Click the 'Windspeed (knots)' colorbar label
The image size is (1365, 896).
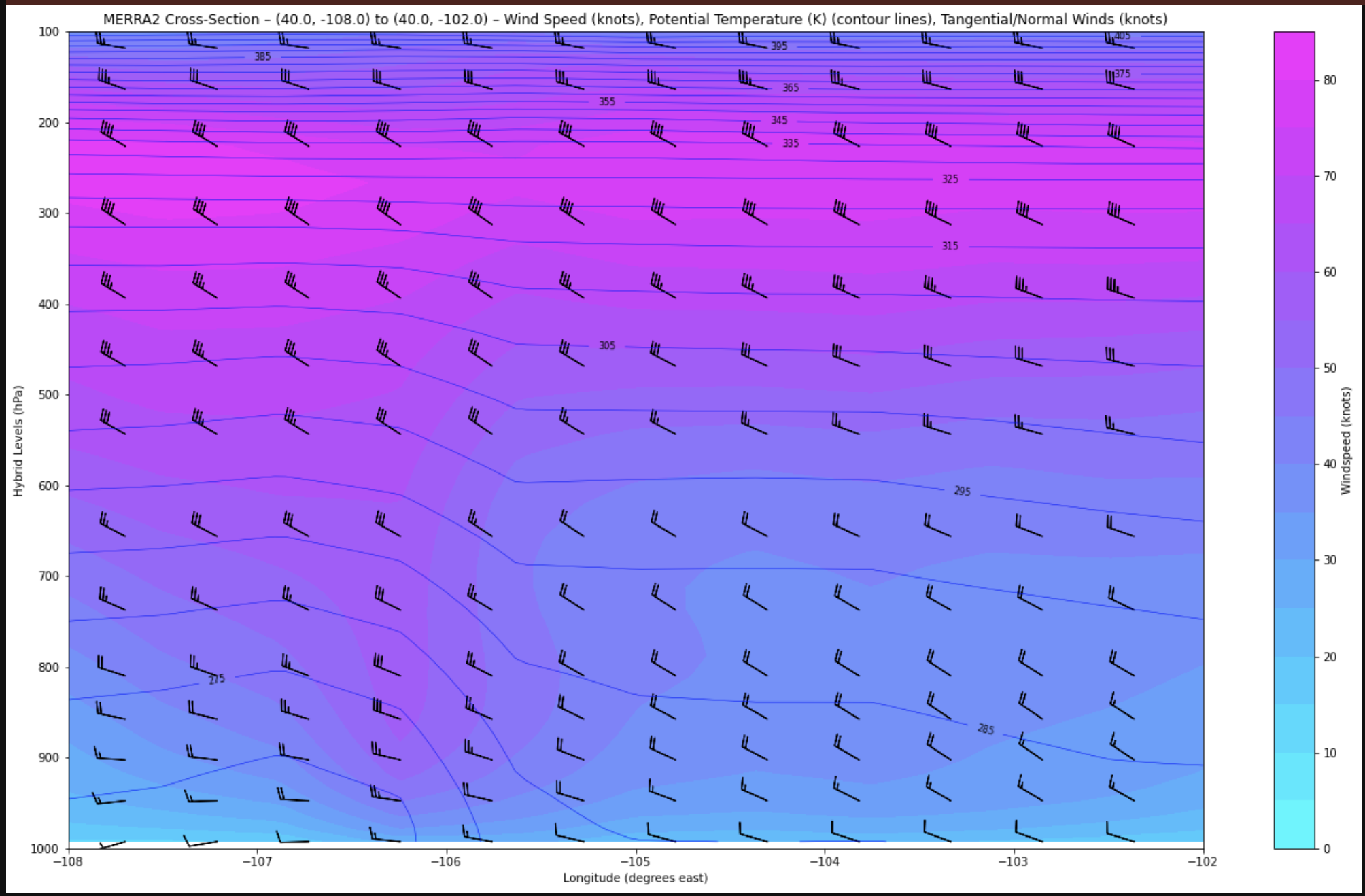pos(1345,441)
